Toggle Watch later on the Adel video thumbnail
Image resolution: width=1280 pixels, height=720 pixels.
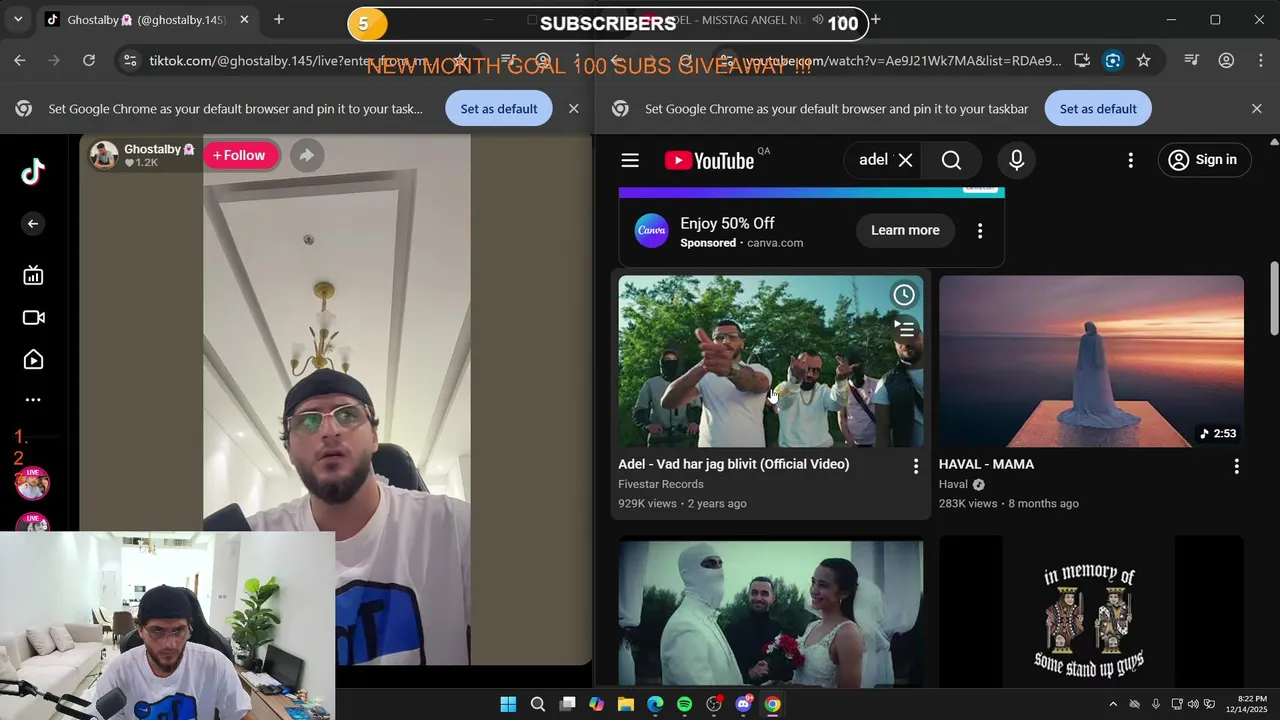pyautogui.click(x=904, y=295)
